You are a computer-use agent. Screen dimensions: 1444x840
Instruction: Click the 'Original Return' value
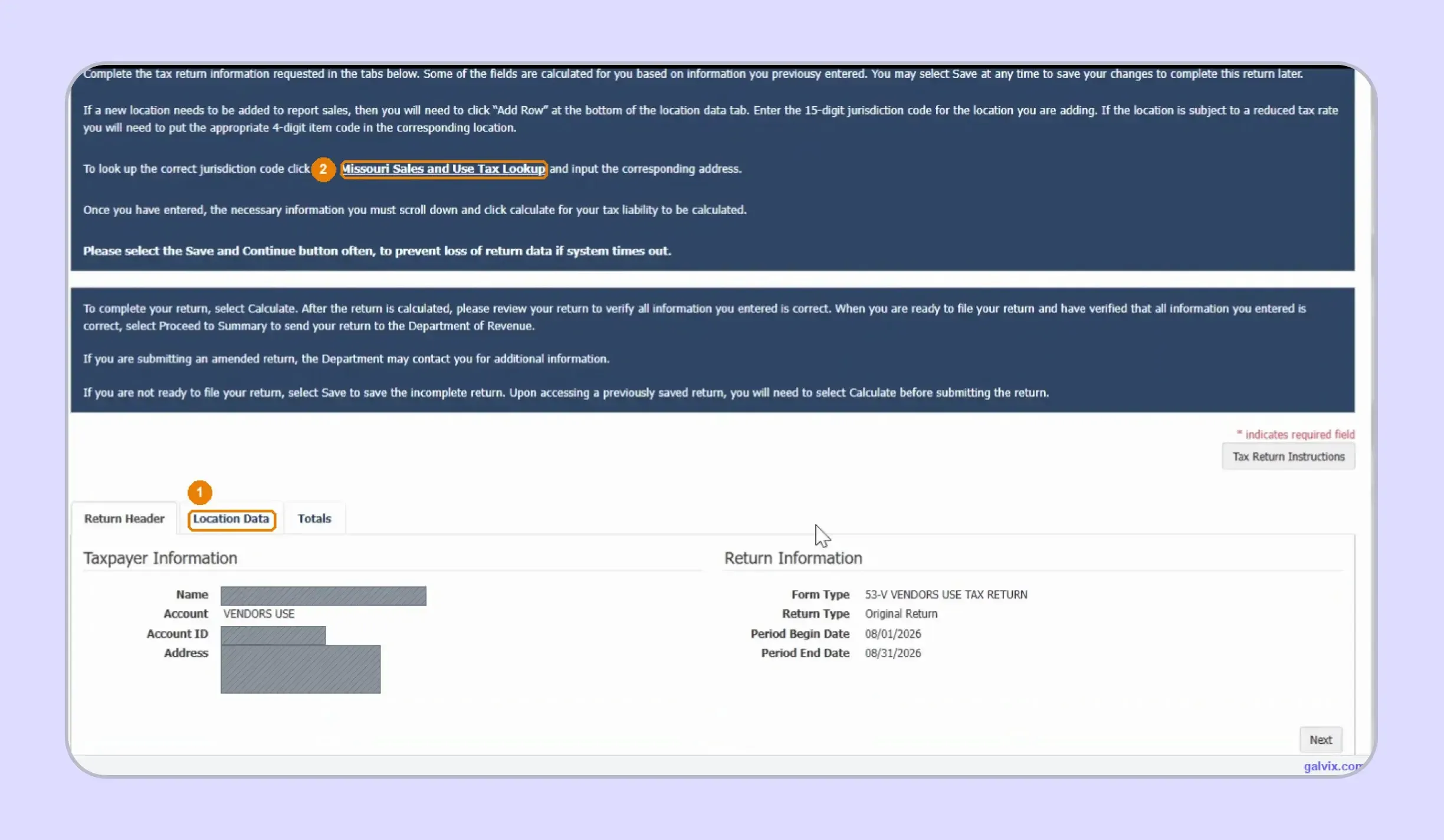click(901, 614)
